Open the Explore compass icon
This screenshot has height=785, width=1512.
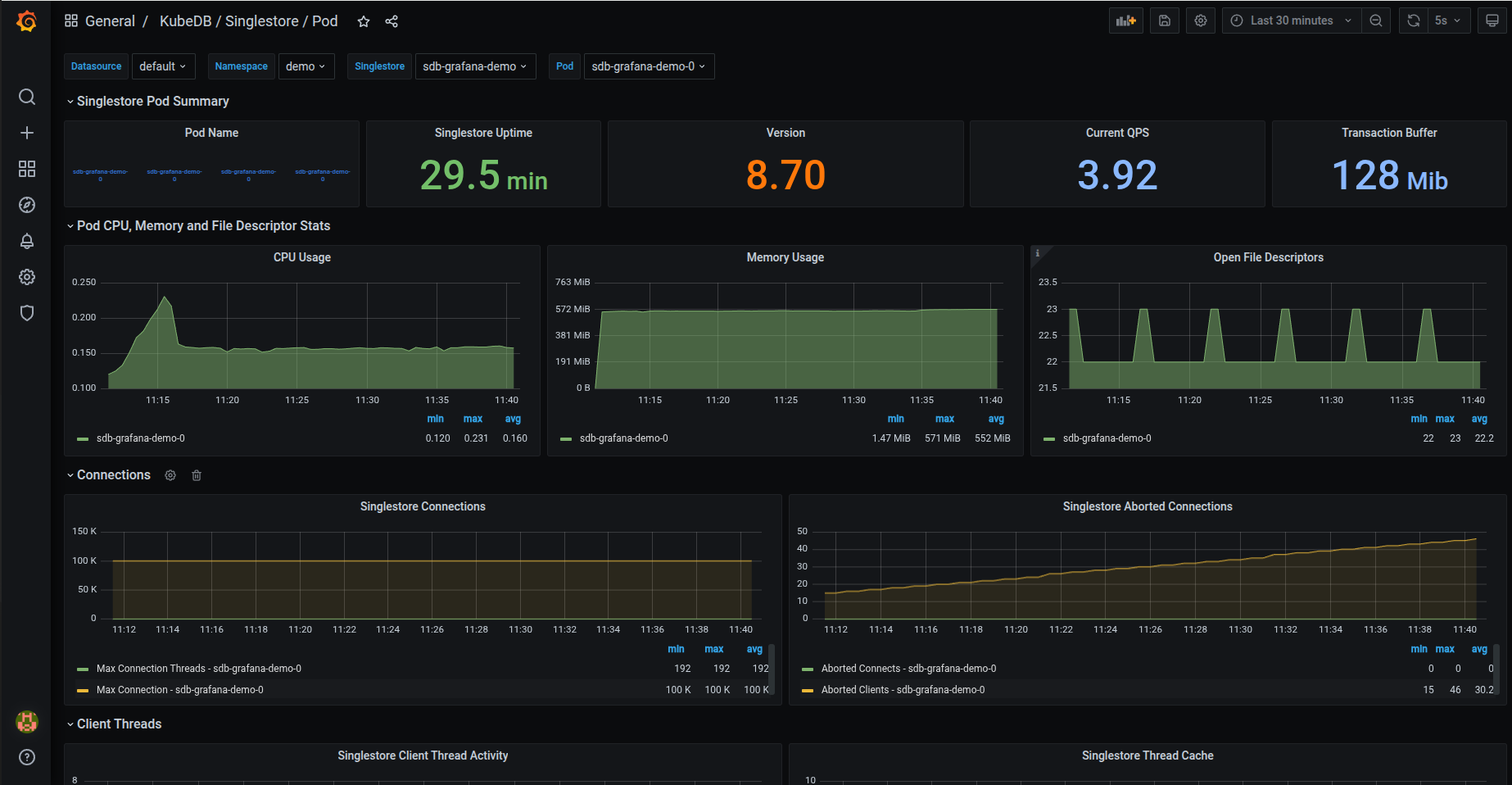pos(27,205)
